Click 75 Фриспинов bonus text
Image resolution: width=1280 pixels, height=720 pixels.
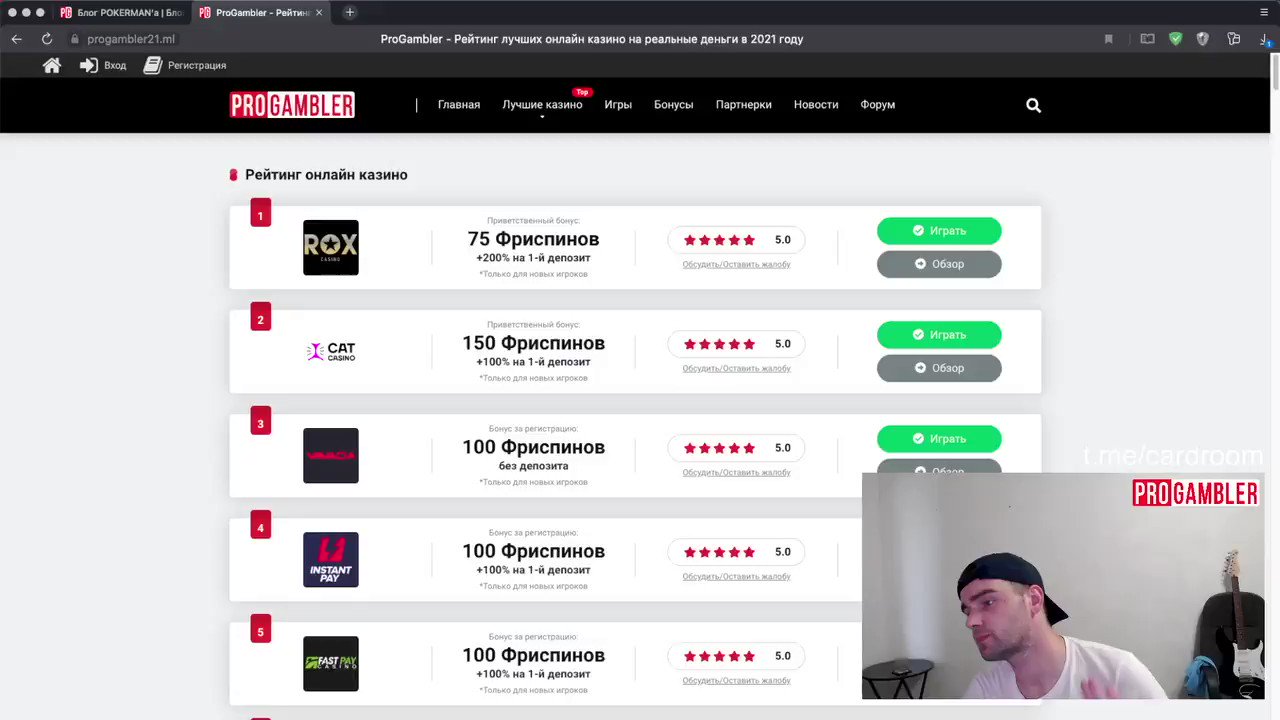tap(534, 239)
